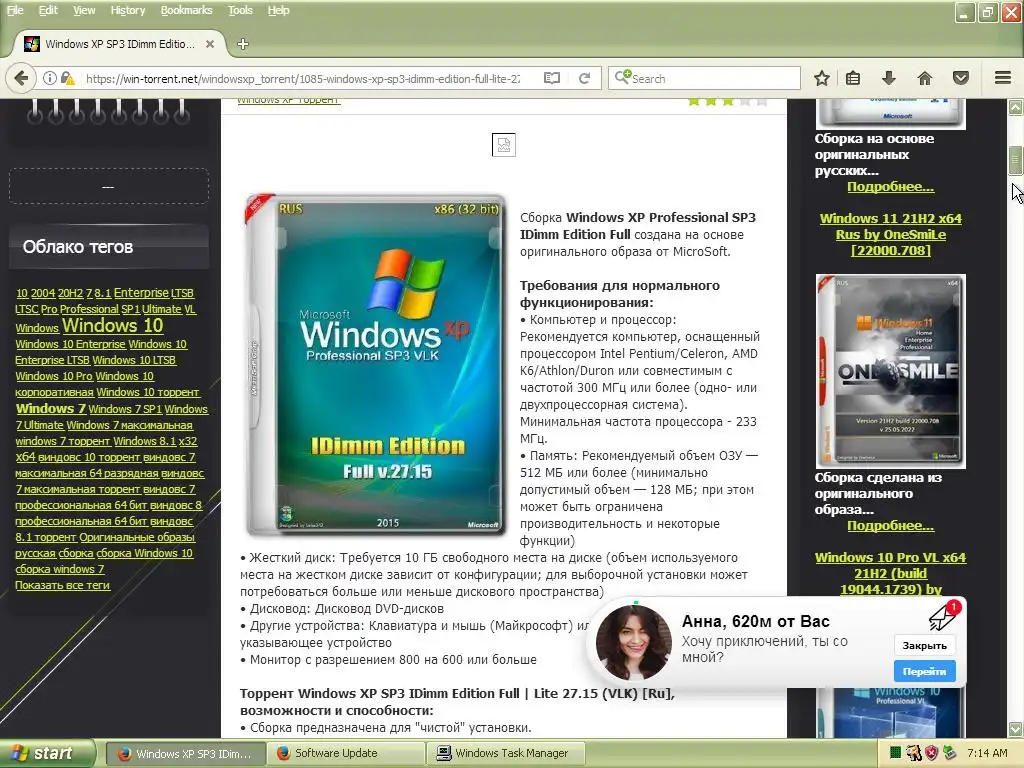Open the Оригинальные образы tag
The image size is (1024, 768).
tap(137, 537)
